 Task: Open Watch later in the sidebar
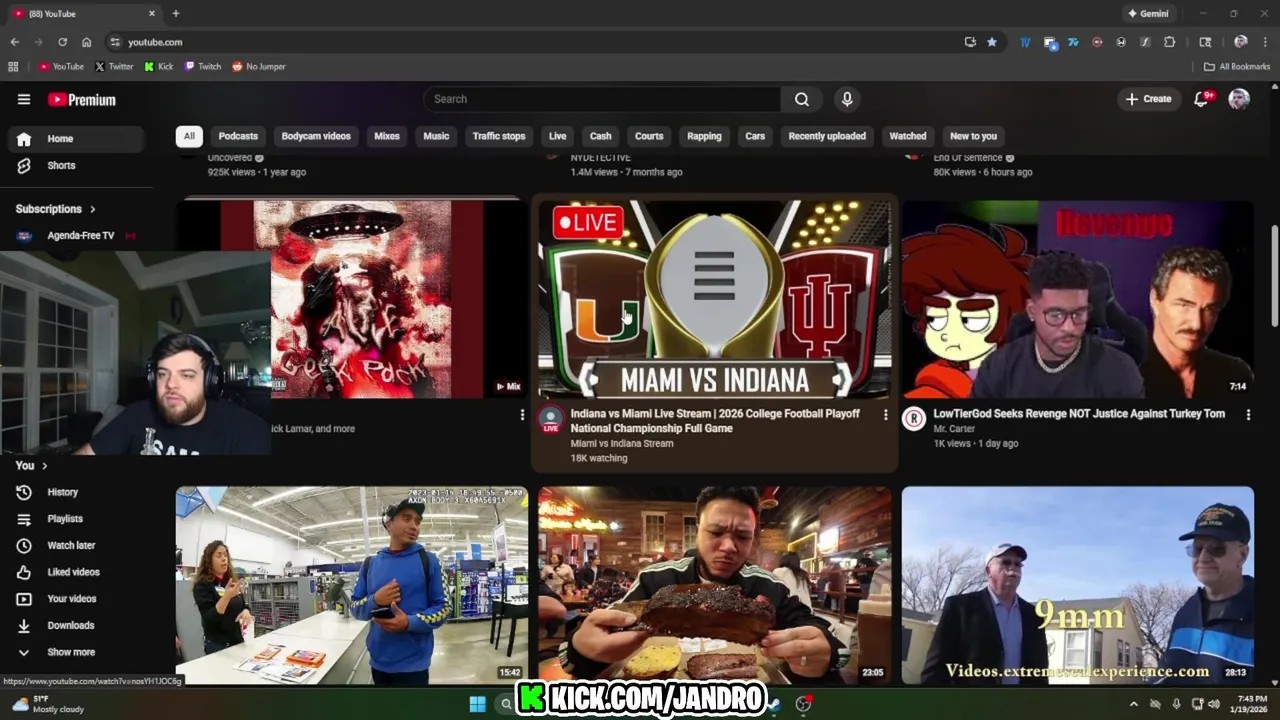pos(70,545)
